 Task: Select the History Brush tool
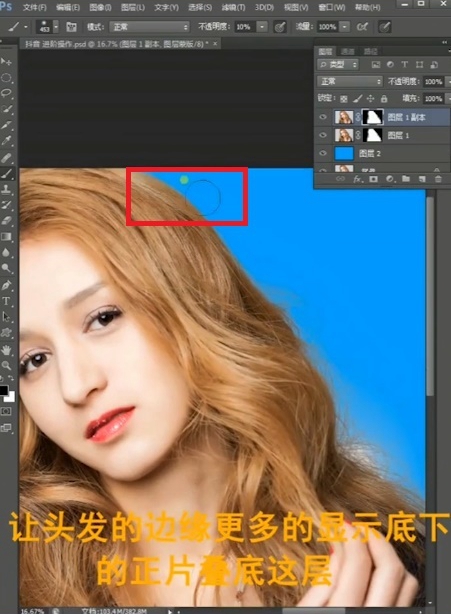point(6,205)
